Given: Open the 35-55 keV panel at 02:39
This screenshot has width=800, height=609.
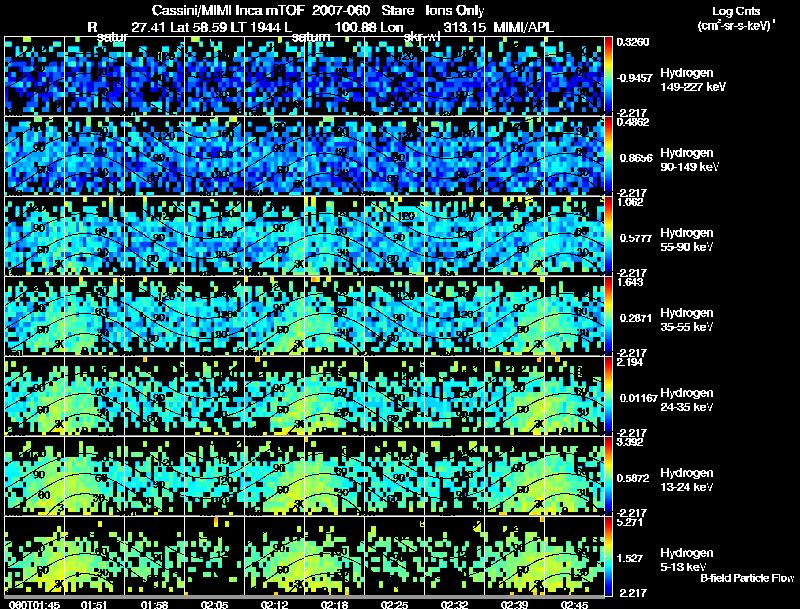Looking at the screenshot, I should pyautogui.click(x=514, y=316).
